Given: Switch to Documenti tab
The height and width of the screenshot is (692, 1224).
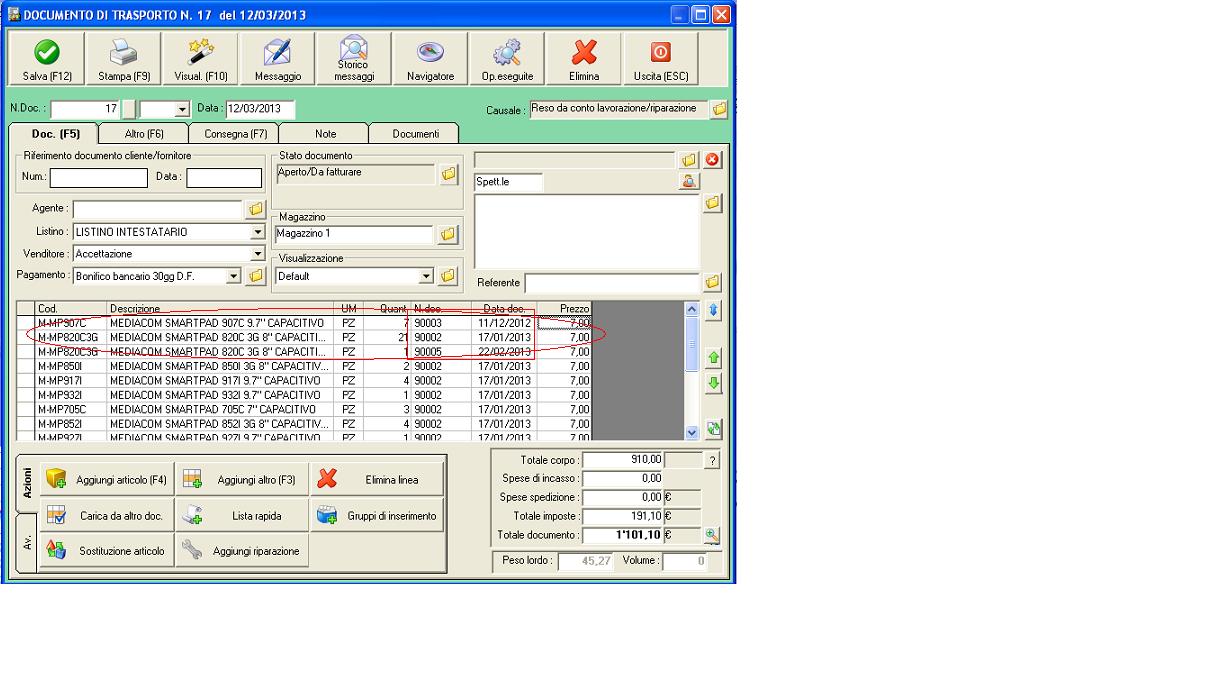Looking at the screenshot, I should (x=416, y=133).
